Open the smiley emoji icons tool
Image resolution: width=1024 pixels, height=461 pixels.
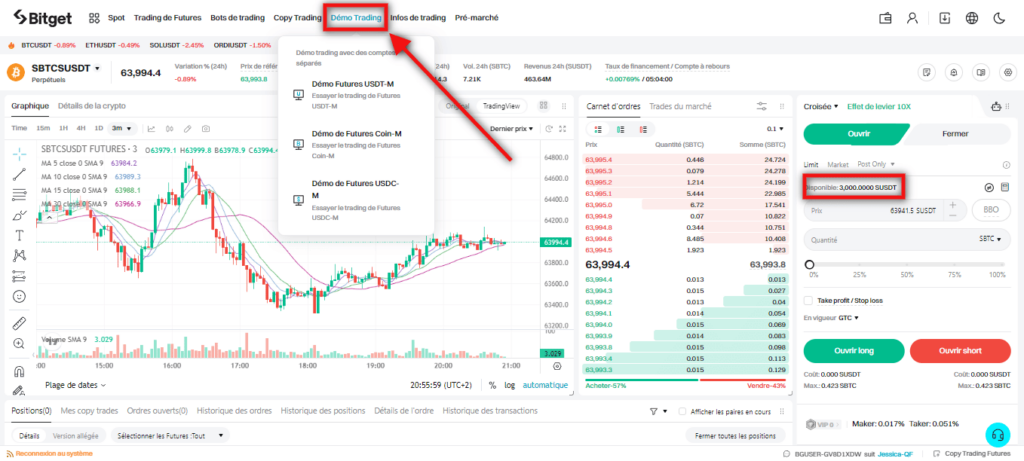[x=20, y=296]
